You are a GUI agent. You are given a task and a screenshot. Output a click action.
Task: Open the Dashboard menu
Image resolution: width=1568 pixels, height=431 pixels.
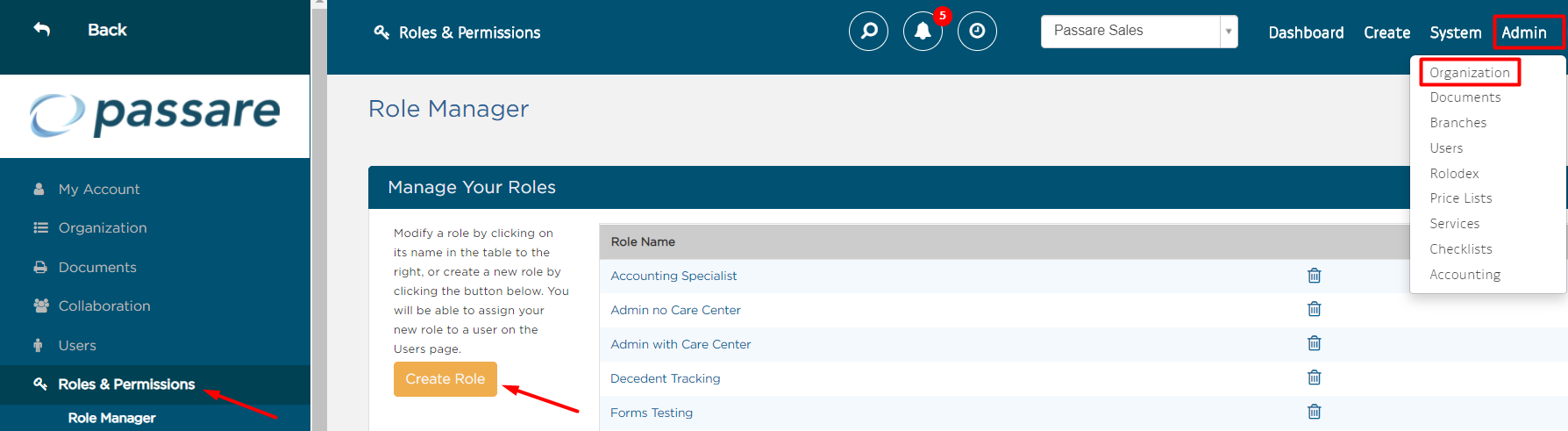point(1306,32)
